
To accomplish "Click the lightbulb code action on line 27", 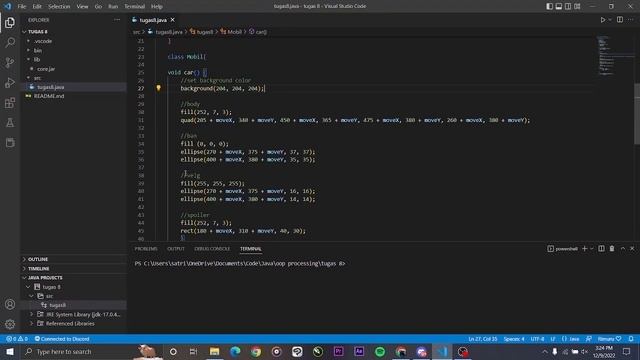I will 158,88.
